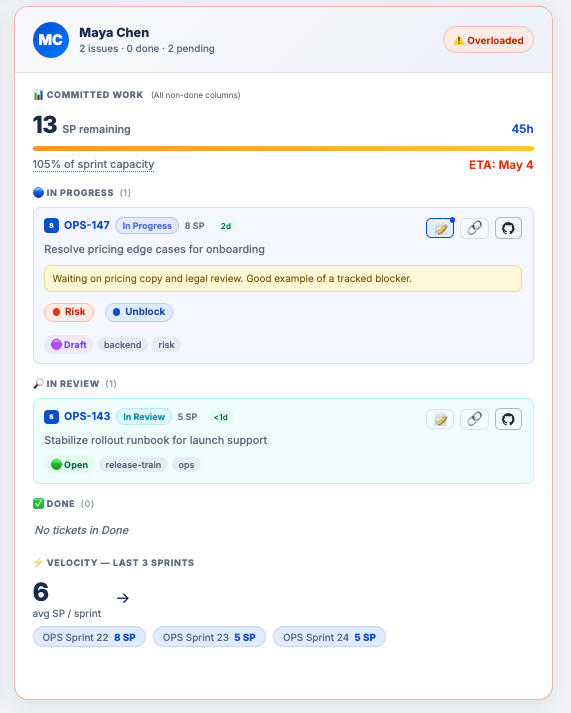Select the ops label tag
This screenshot has height=713, width=571.
point(186,465)
